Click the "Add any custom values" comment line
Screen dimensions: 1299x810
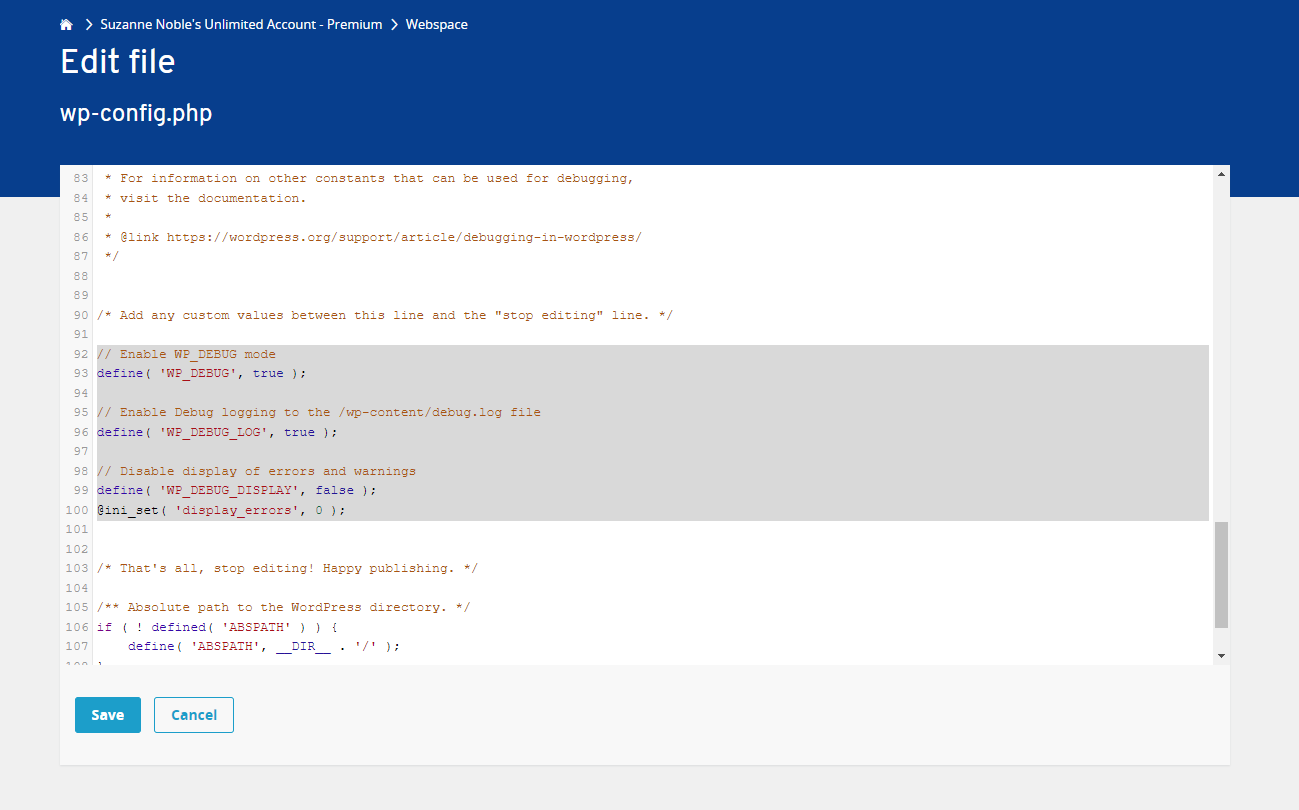tap(385, 315)
